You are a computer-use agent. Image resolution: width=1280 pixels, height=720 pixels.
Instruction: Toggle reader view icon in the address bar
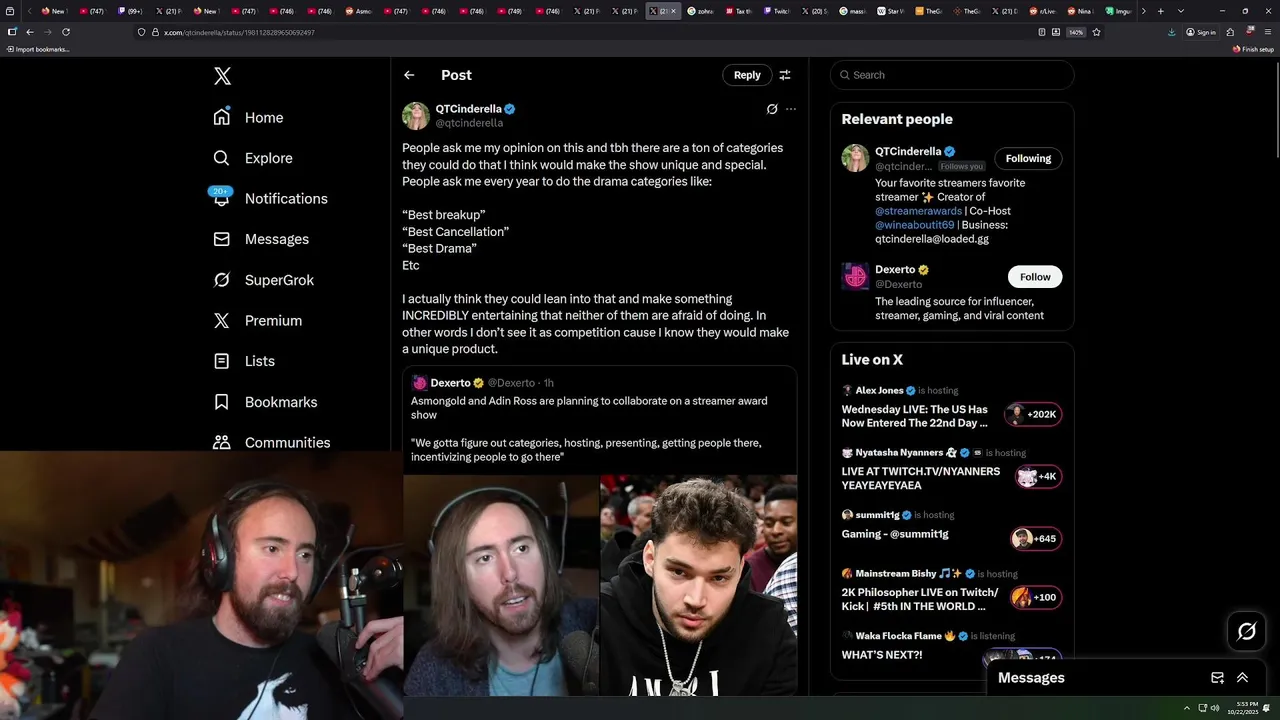click(x=1042, y=32)
